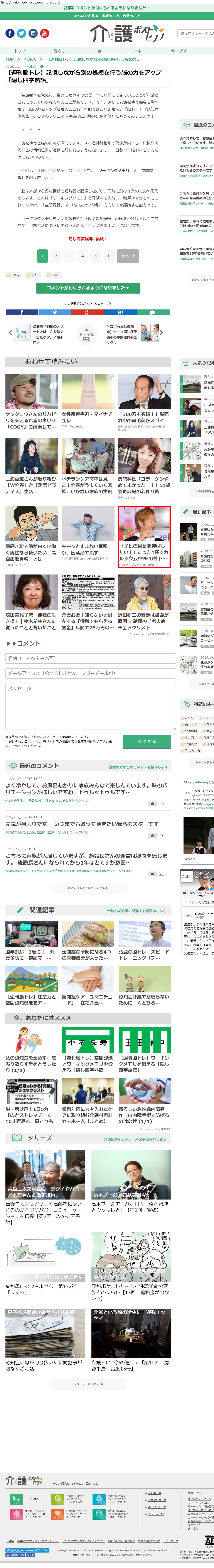The height and width of the screenshot is (1568, 214).
Task: Go to next page with 次へ button
Action: tap(127, 256)
